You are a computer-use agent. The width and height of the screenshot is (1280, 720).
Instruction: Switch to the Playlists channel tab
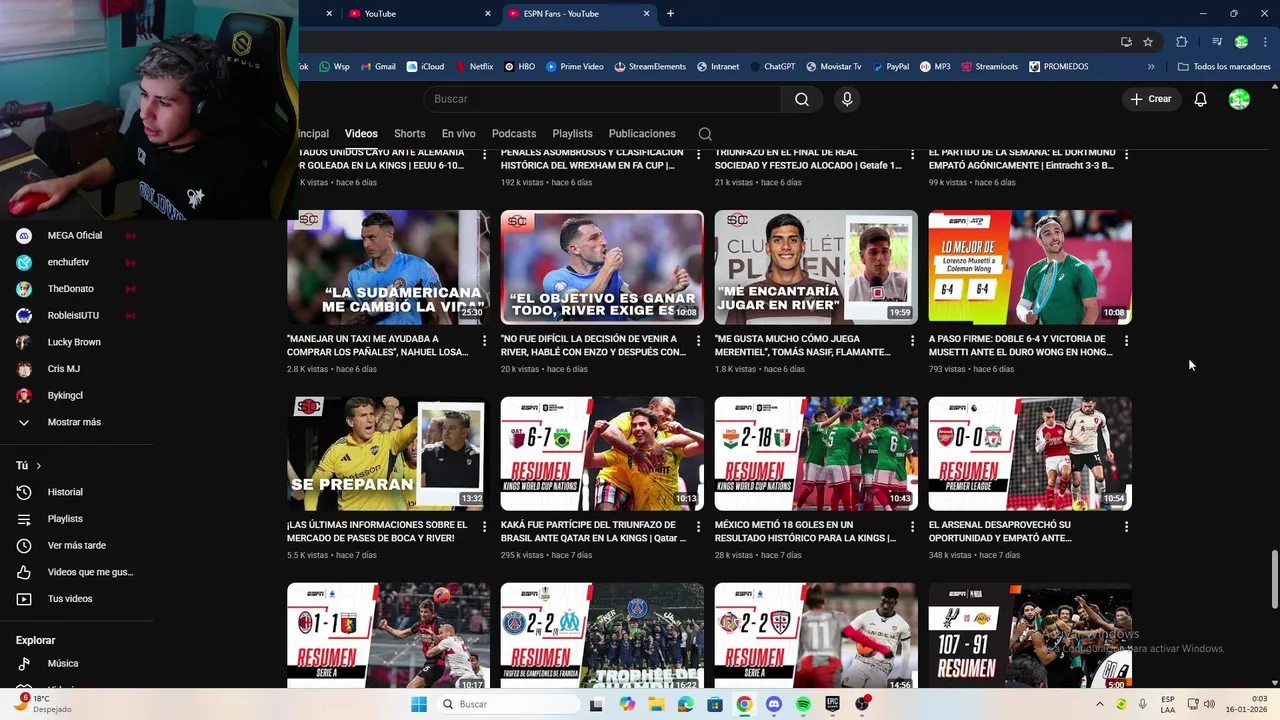(x=572, y=134)
